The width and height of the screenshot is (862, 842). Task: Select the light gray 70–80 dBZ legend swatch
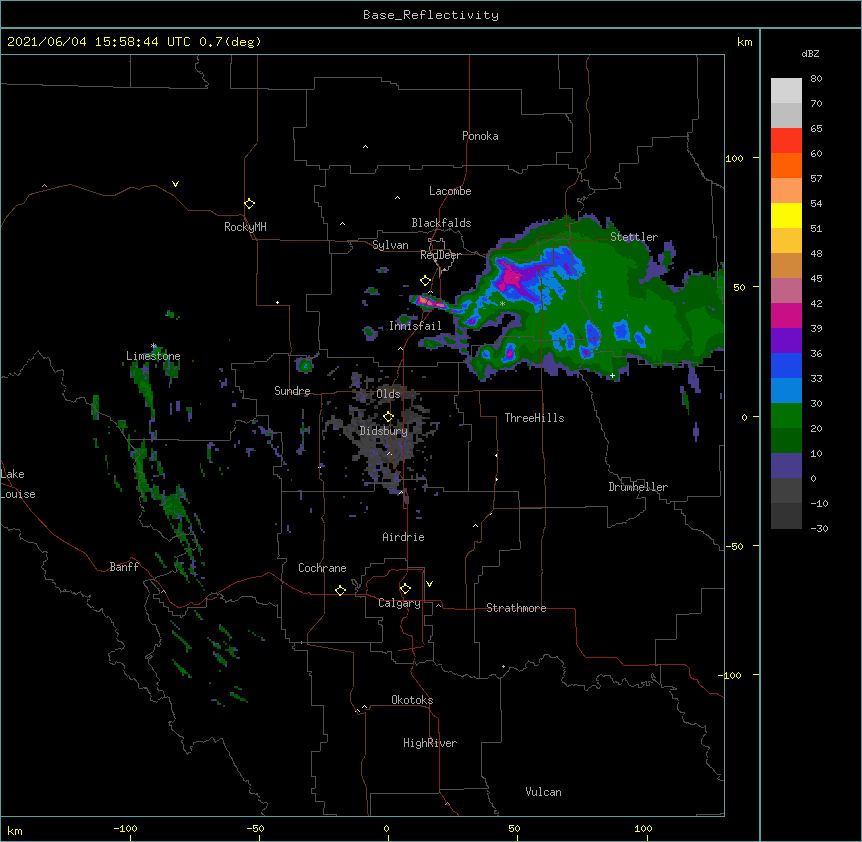pyautogui.click(x=786, y=91)
